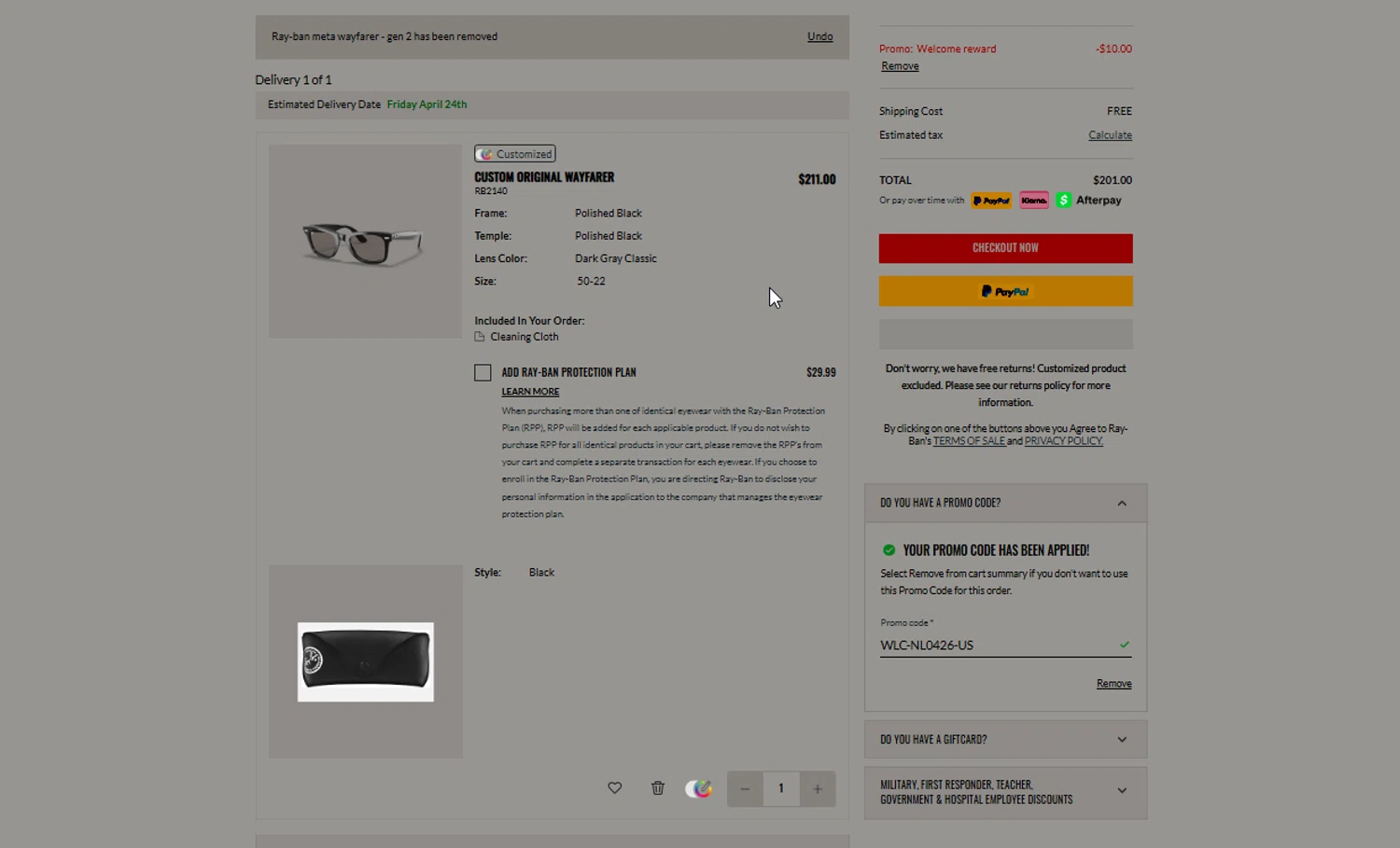Image resolution: width=1400 pixels, height=848 pixels.
Task: Click the promo code input field
Action: point(1005,646)
